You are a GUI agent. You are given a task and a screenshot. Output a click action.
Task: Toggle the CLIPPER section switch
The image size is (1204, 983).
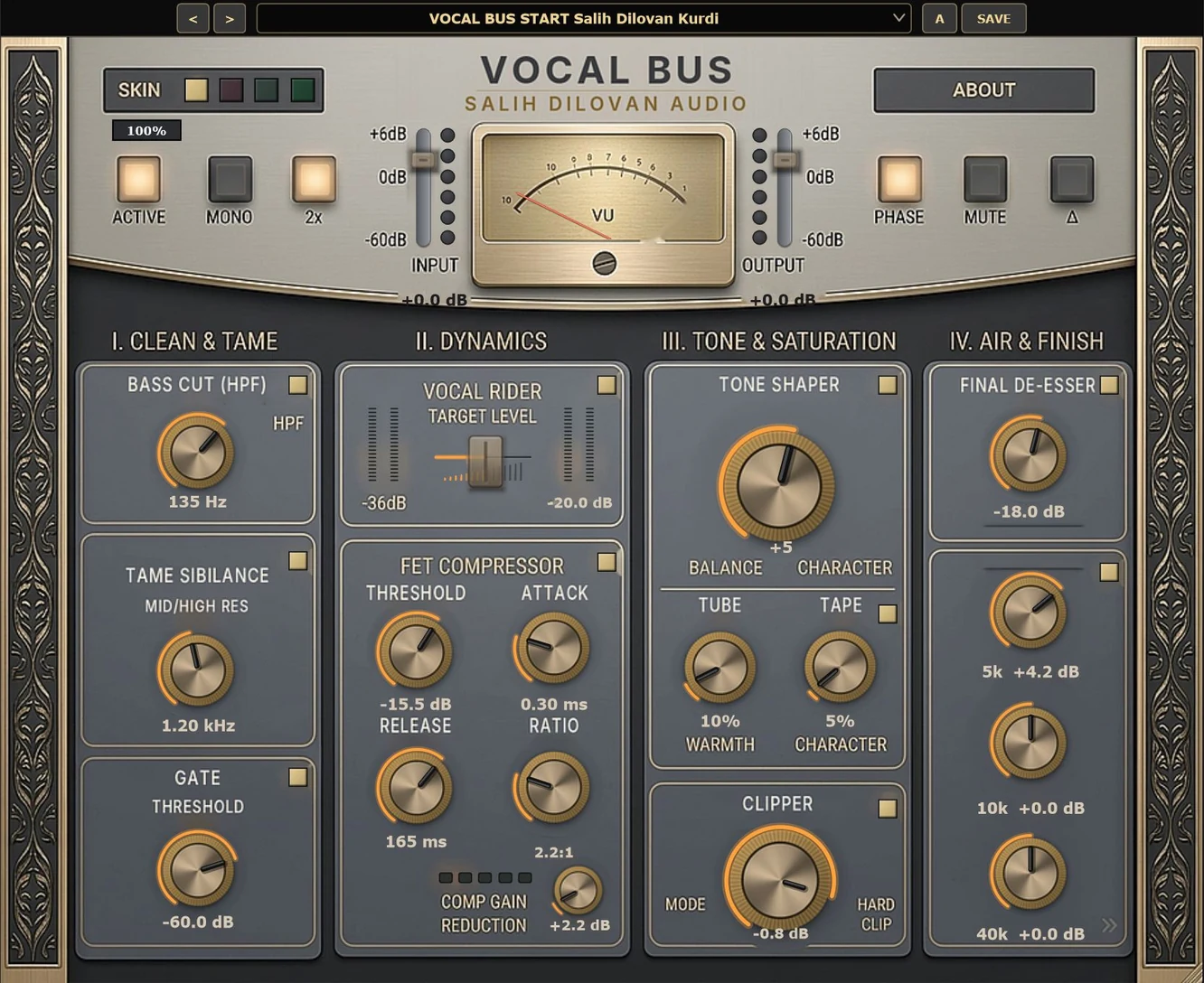[x=888, y=809]
